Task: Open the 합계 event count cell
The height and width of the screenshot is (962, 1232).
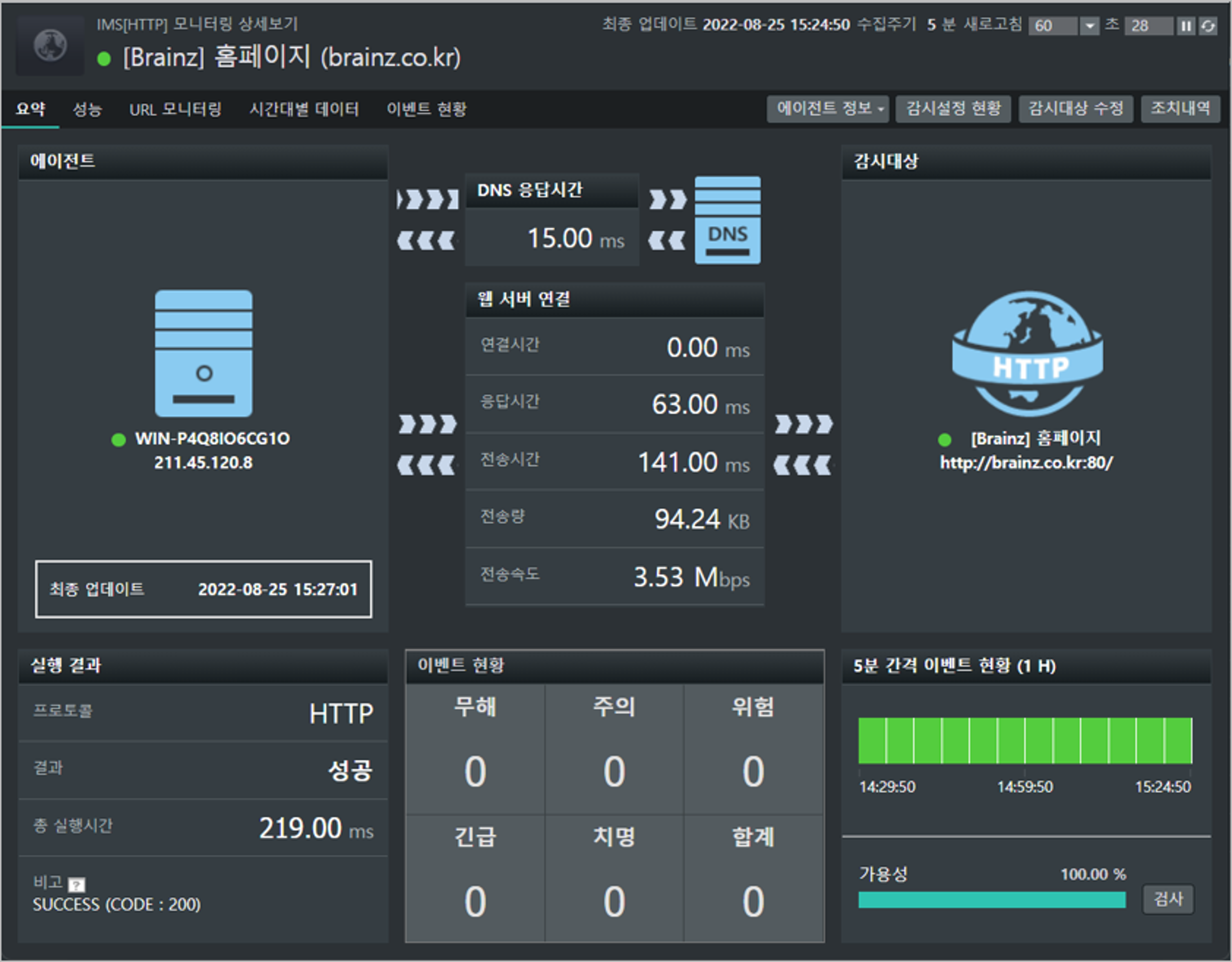Action: point(753,879)
